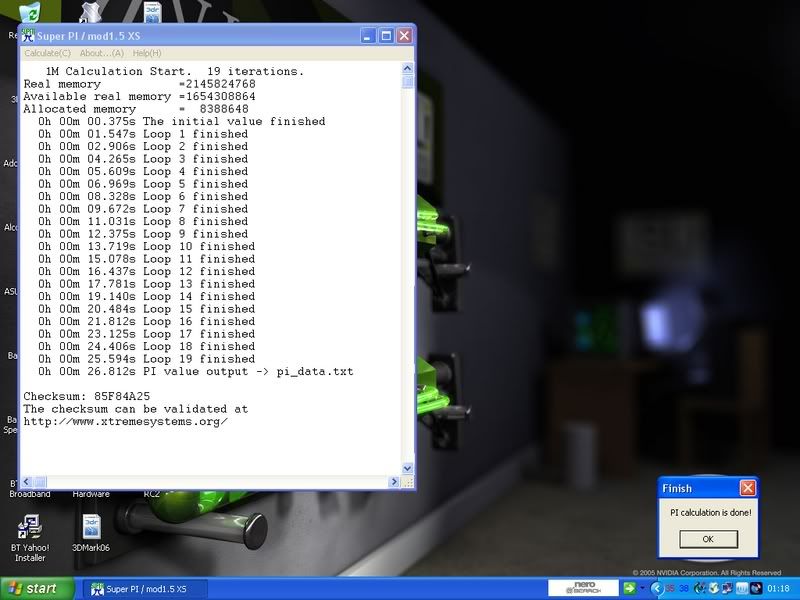Open the Help(H) menu

[147, 53]
